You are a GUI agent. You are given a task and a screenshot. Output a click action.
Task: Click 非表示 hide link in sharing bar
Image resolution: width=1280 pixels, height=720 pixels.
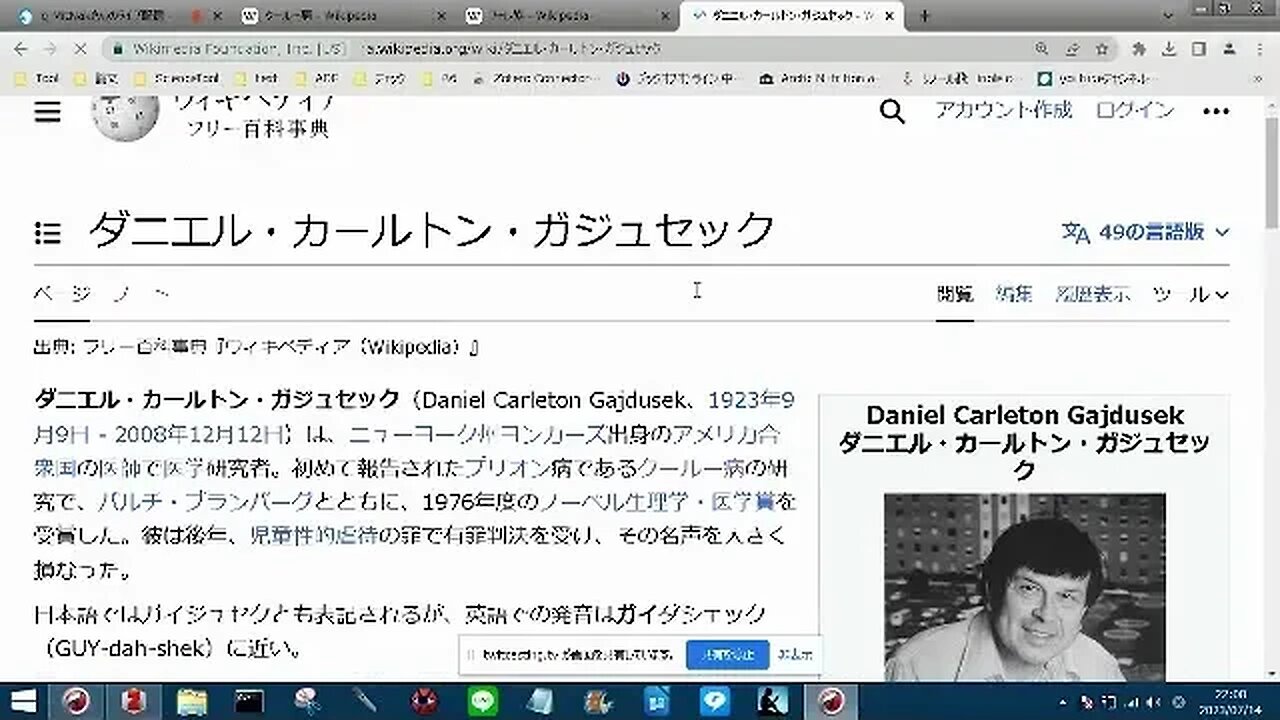click(796, 655)
